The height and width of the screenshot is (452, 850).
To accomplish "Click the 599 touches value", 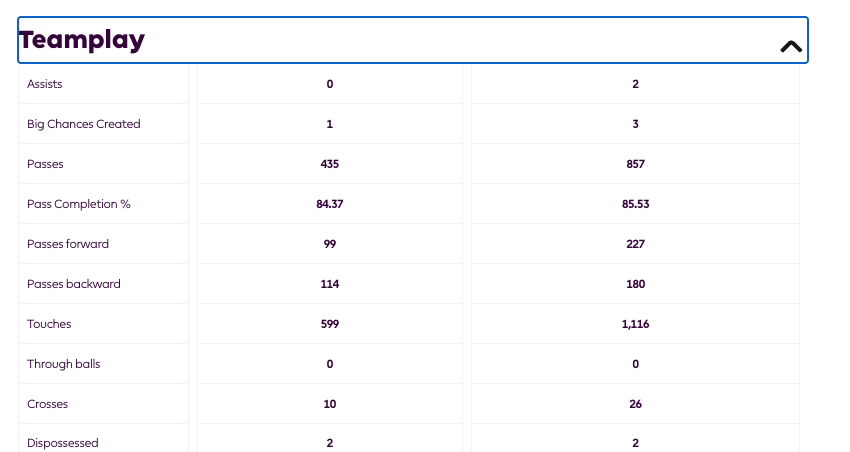I will tap(330, 324).
